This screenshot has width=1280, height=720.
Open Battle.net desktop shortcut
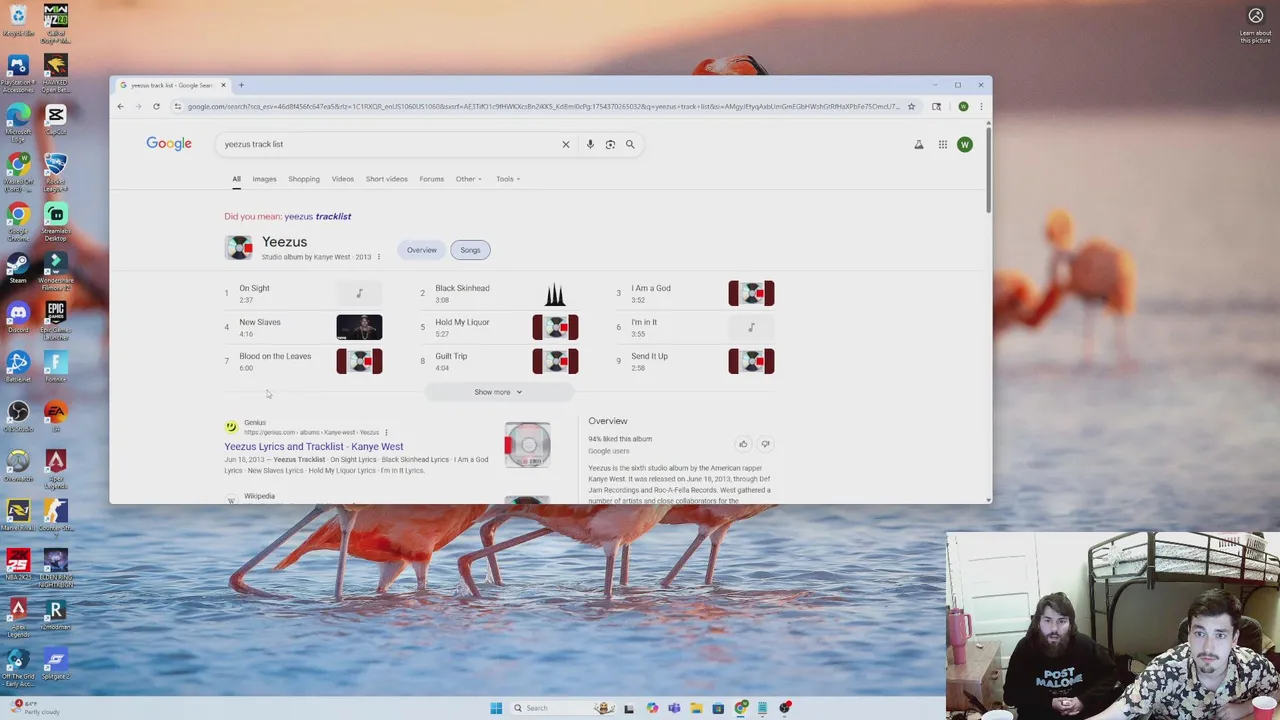coord(18,366)
